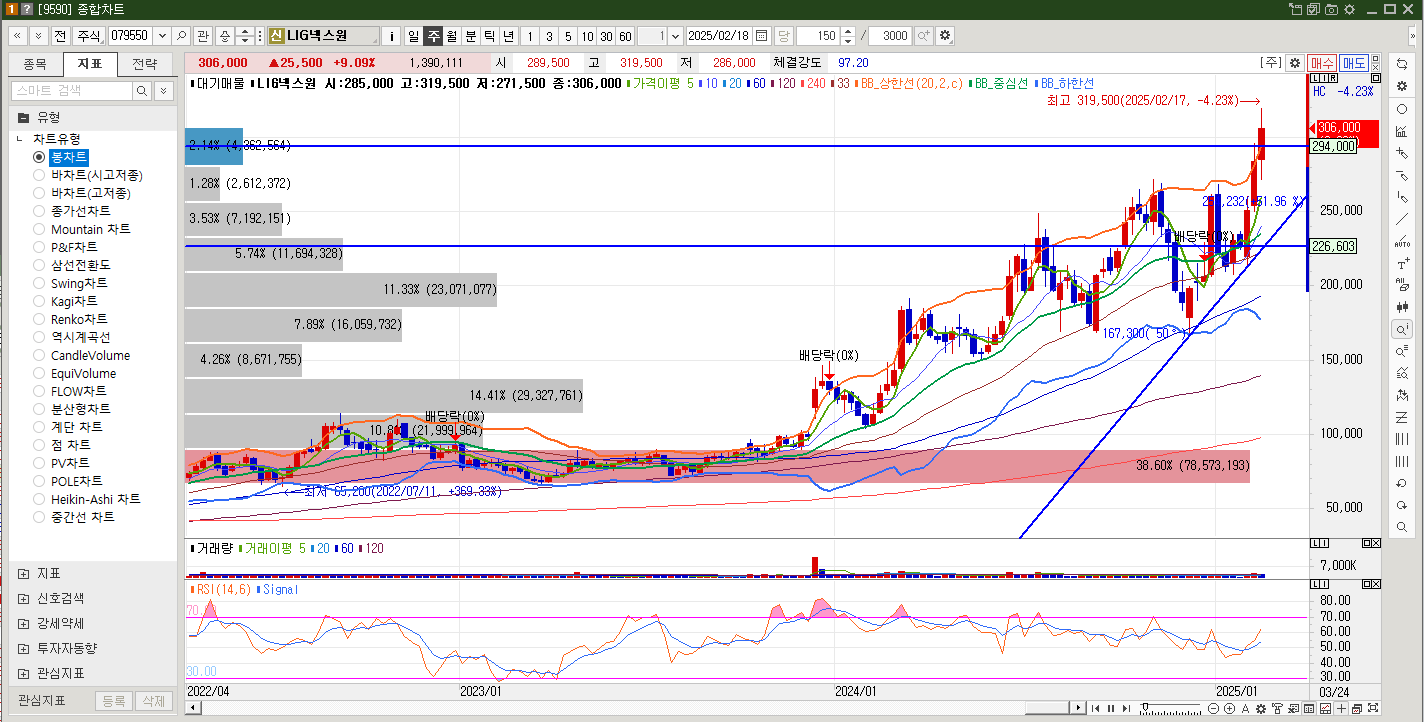Viewport: 1424px width, 722px height.
Task: Open chart settings gear in top toolbar
Action: [945, 35]
